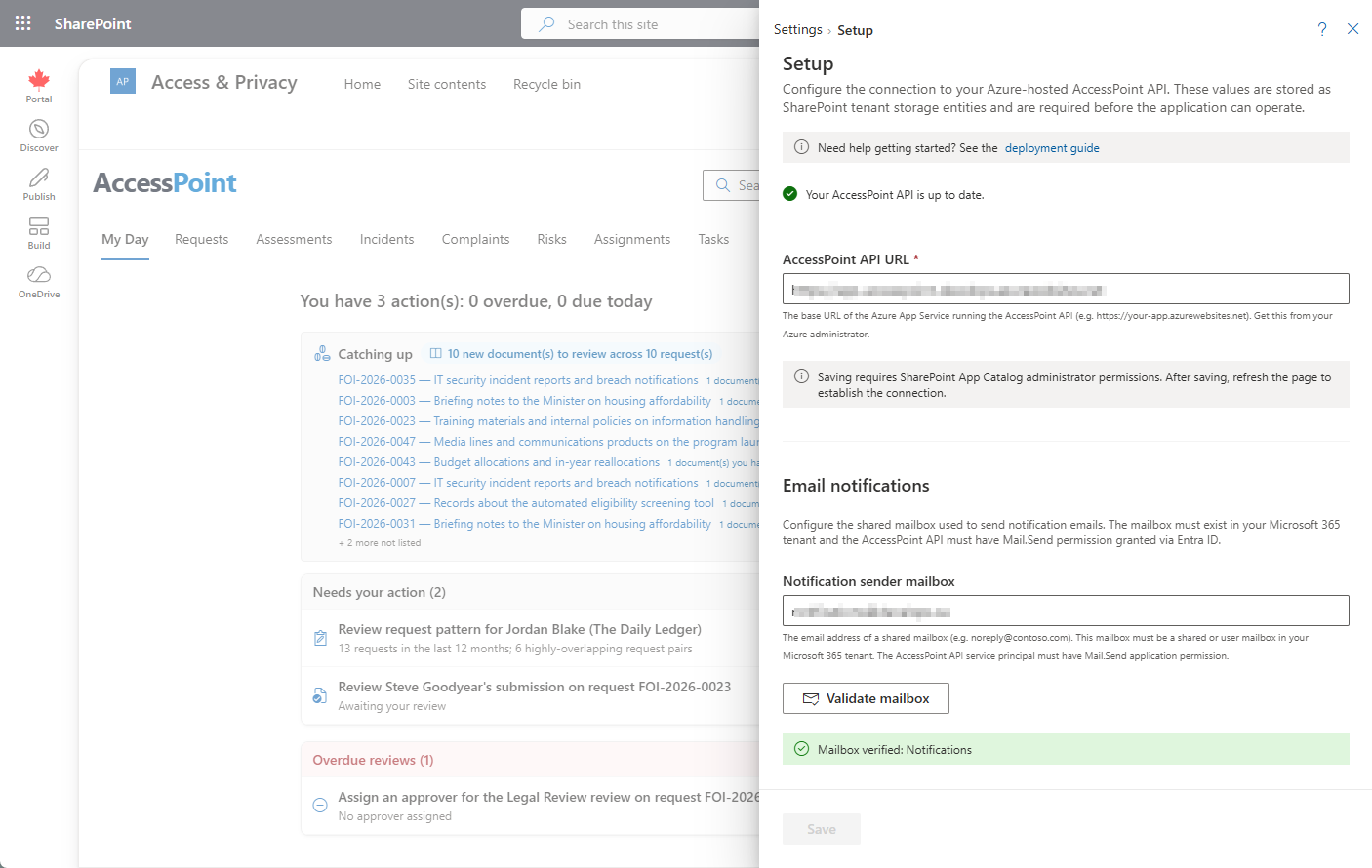1372x868 pixels.
Task: Open request FOI-2026-0023 training materials link
Action: (x=548, y=421)
